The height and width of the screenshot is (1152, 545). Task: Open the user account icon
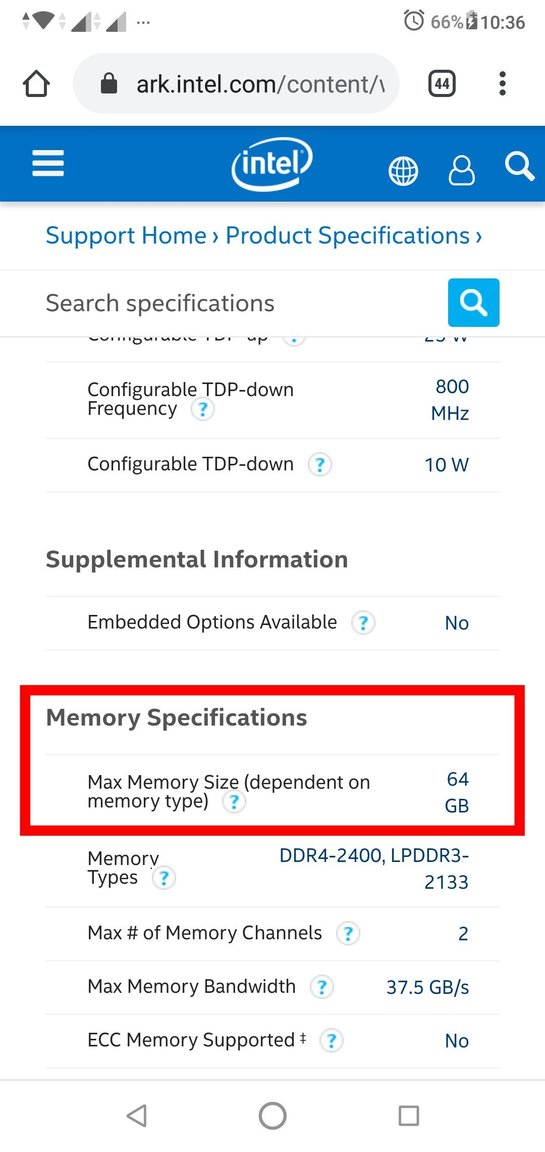pos(461,170)
